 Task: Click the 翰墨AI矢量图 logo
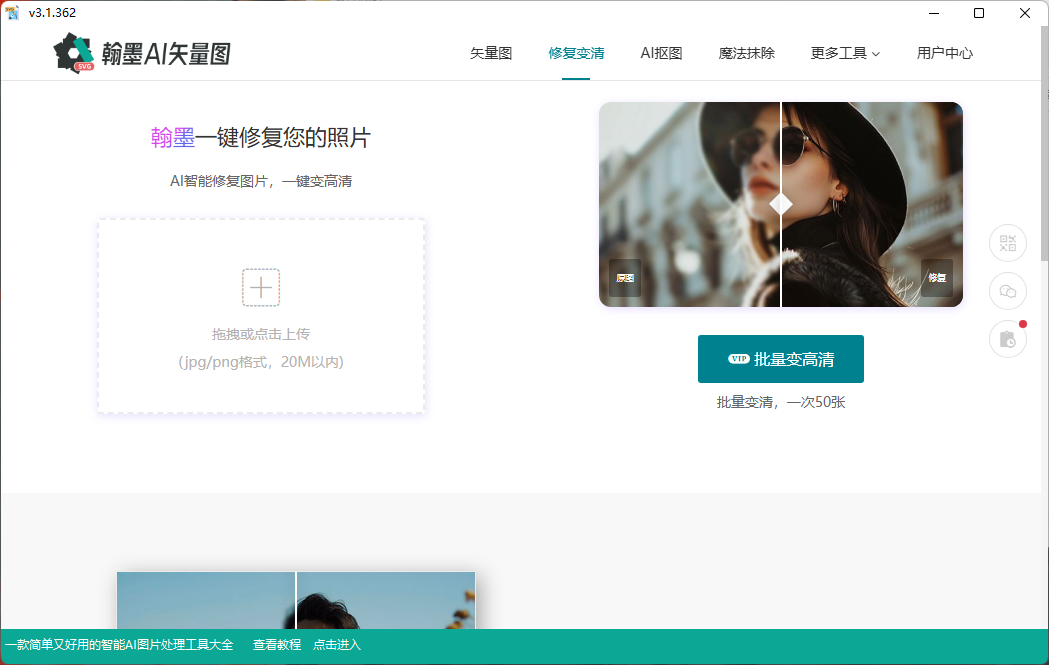(x=142, y=53)
